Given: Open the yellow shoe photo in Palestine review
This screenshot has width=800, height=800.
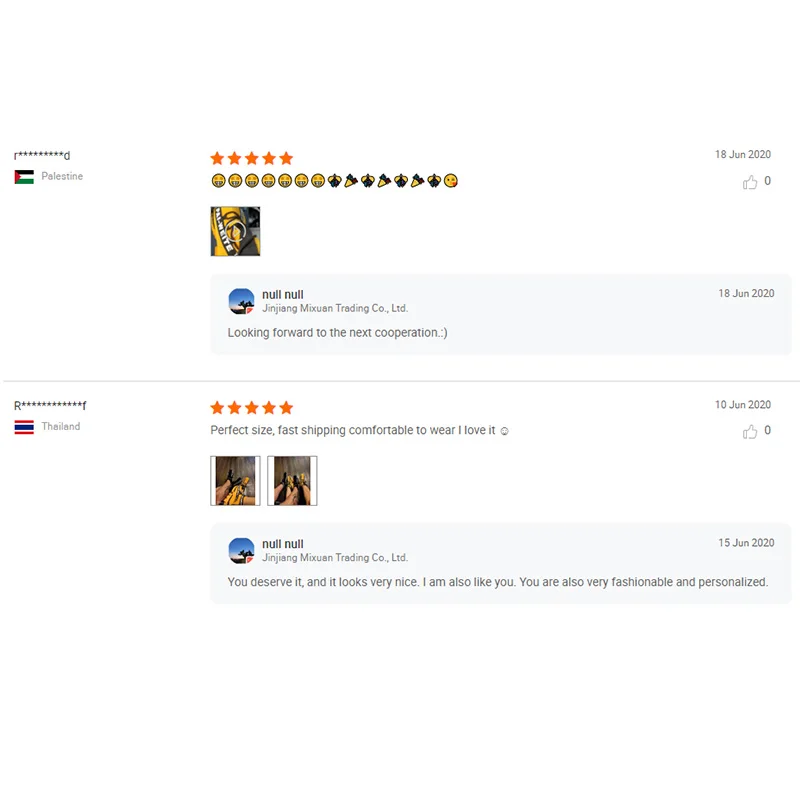Looking at the screenshot, I should [235, 231].
